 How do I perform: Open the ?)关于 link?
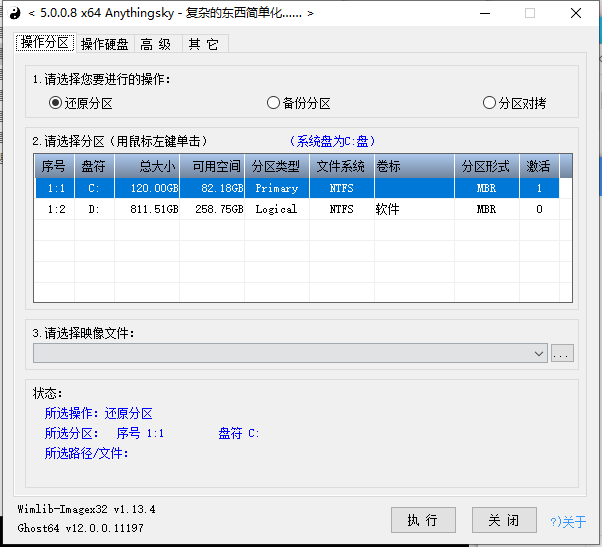568,522
